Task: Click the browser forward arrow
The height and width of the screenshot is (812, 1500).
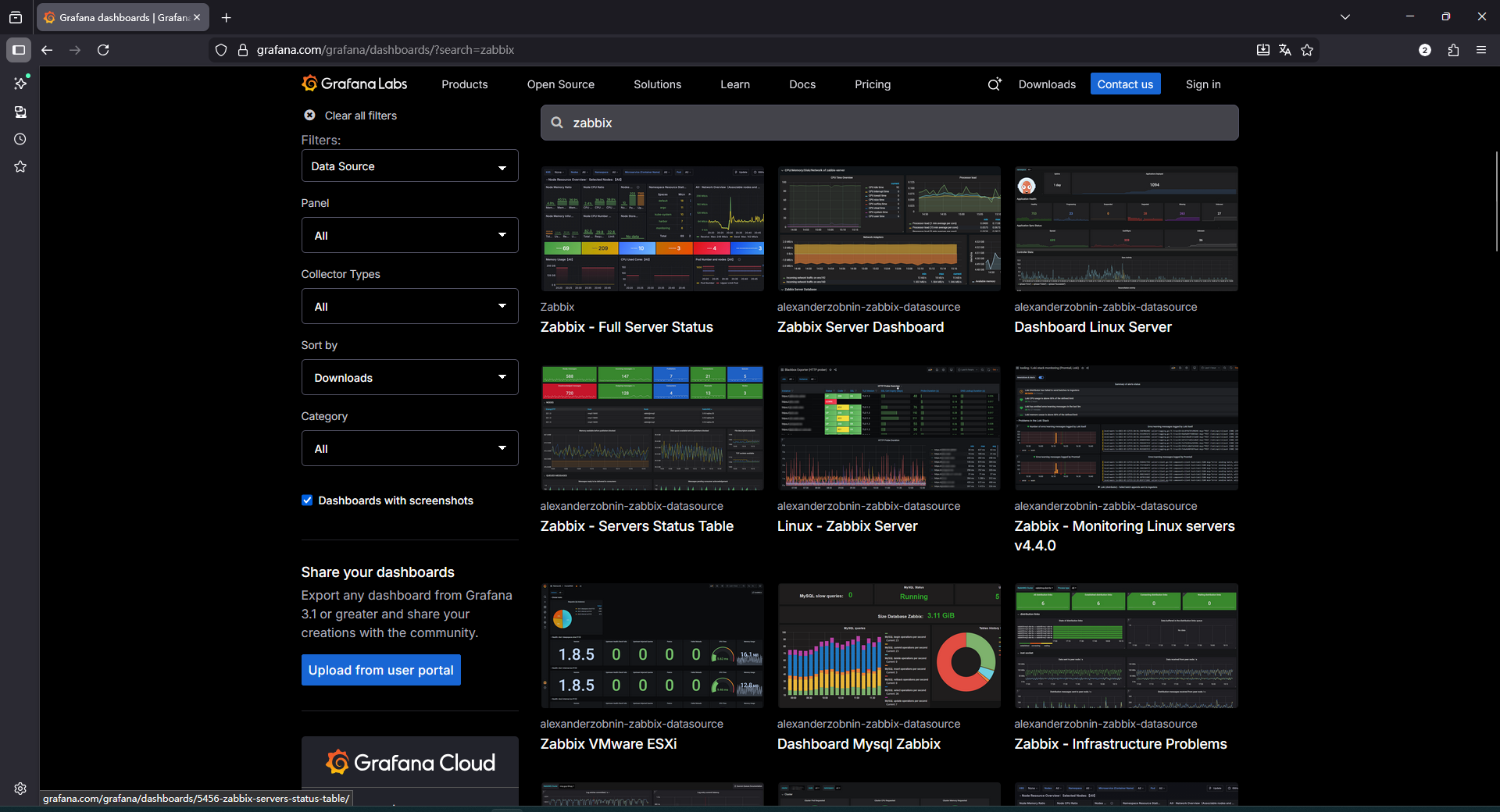Action: (75, 50)
